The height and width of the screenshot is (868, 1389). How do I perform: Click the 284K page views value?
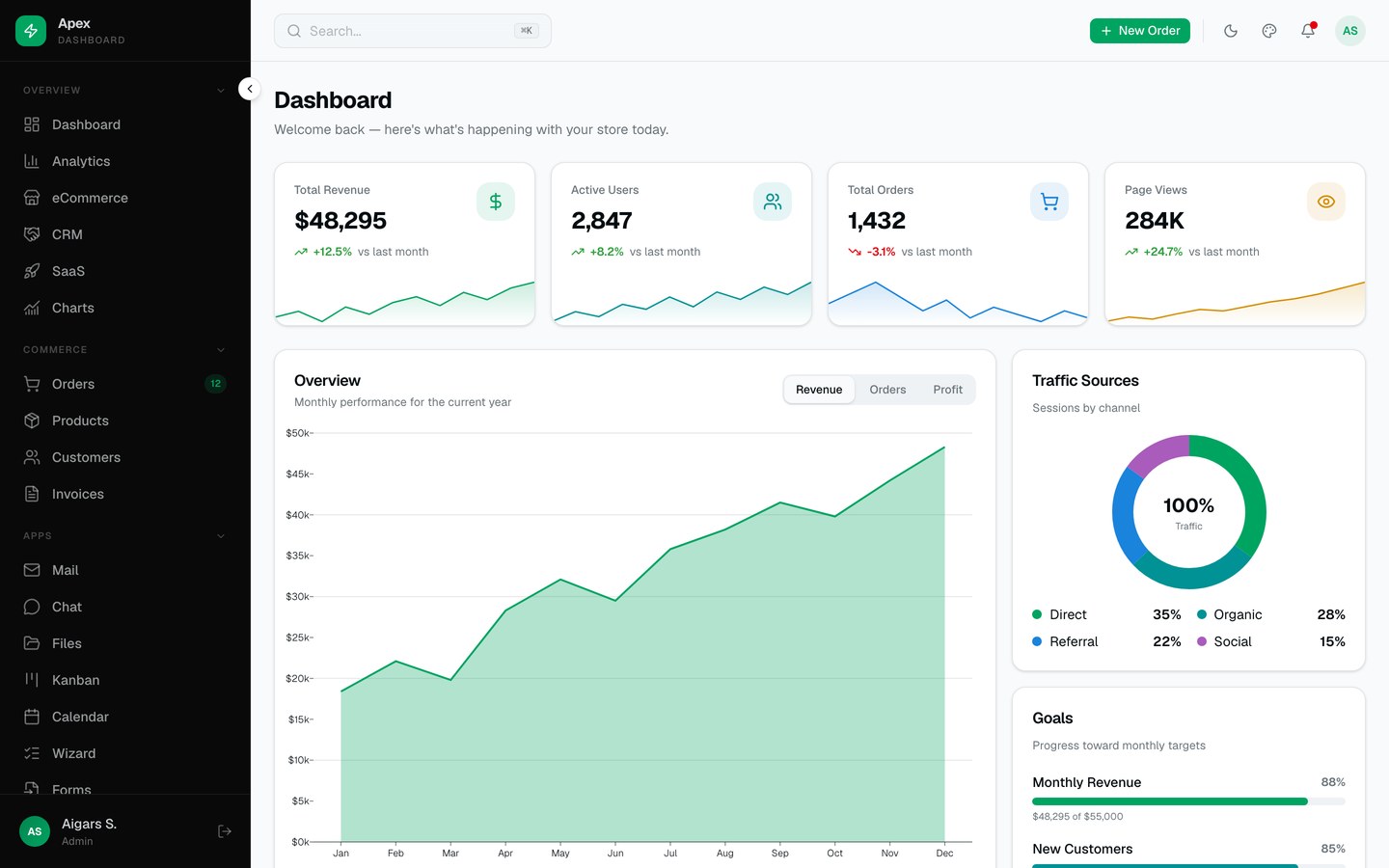(x=1155, y=221)
